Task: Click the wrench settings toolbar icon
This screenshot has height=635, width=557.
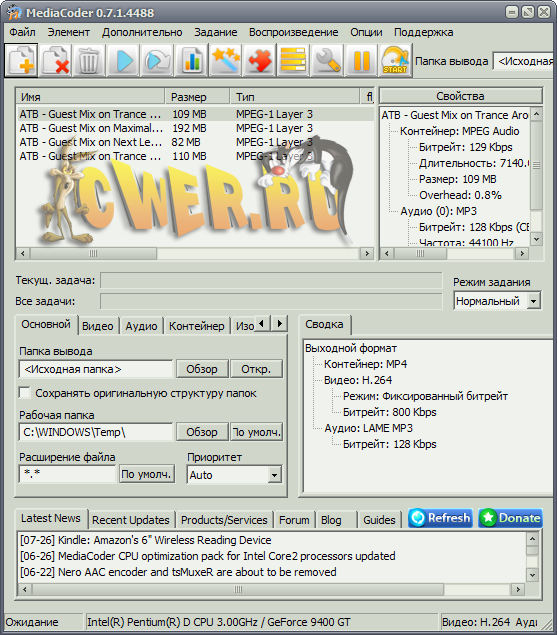Action: (328, 60)
